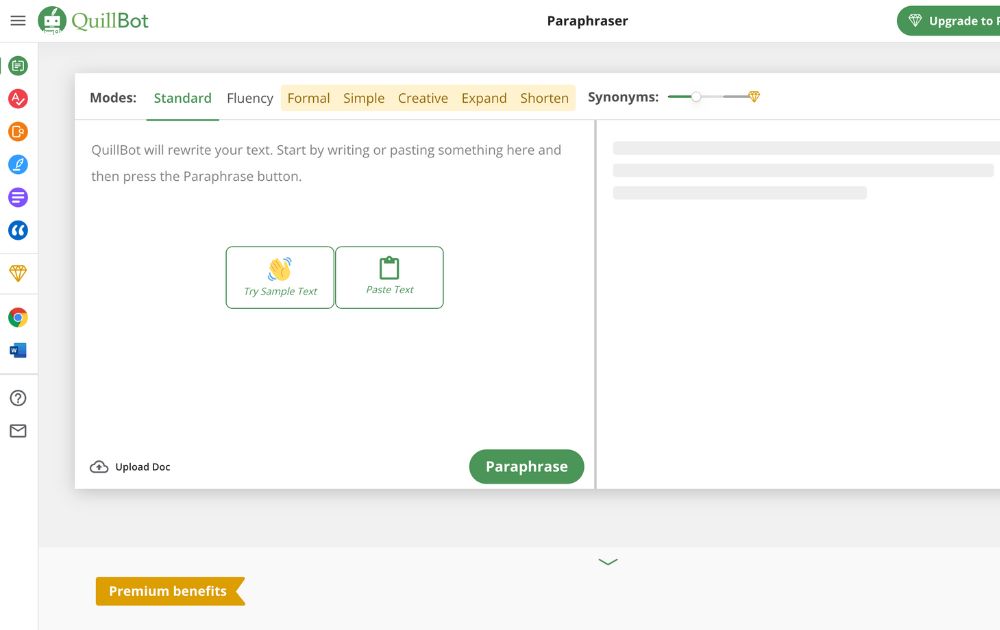1000x630 pixels.
Task: Select the Shorten mode tab
Action: 544,98
